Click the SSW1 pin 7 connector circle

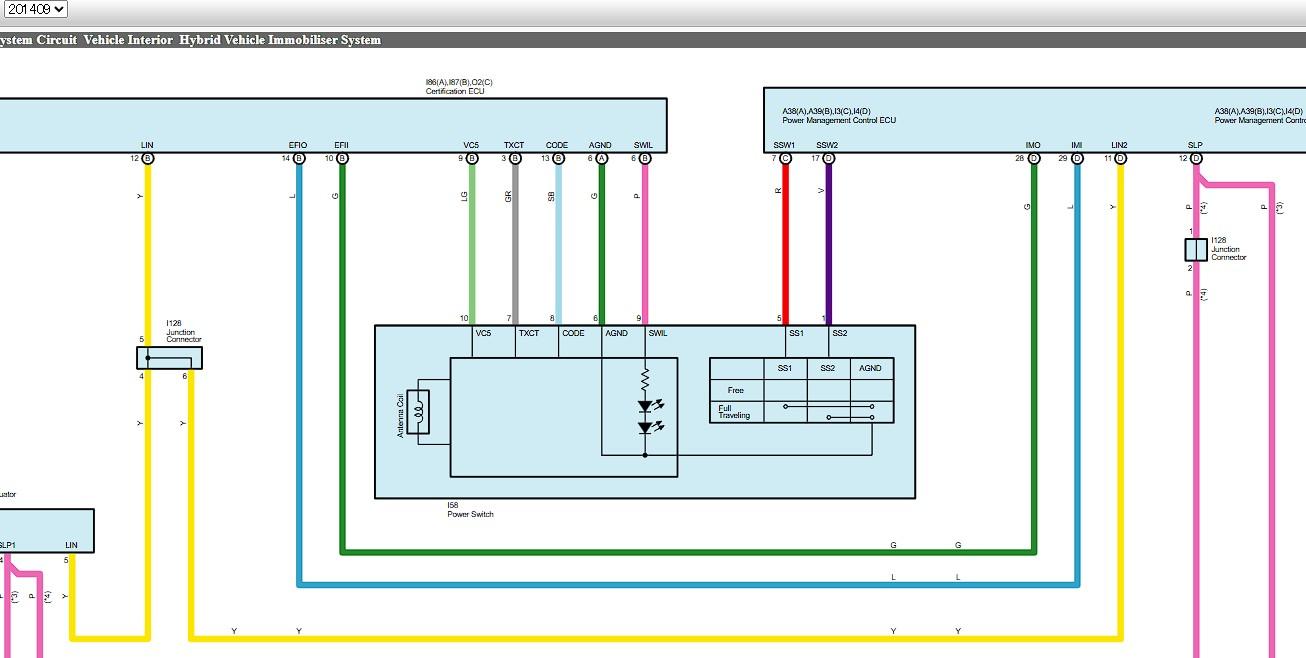tap(785, 158)
